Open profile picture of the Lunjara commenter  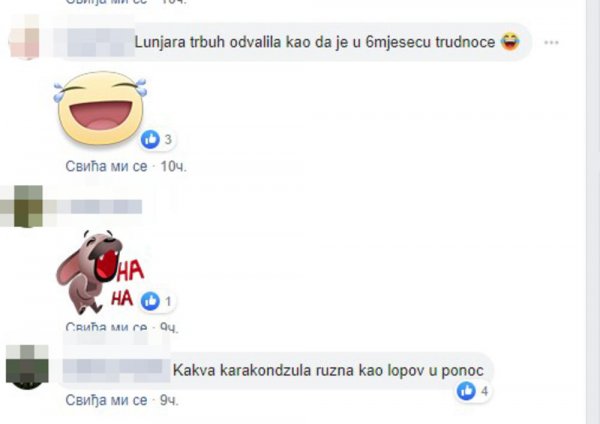[x=24, y=38]
